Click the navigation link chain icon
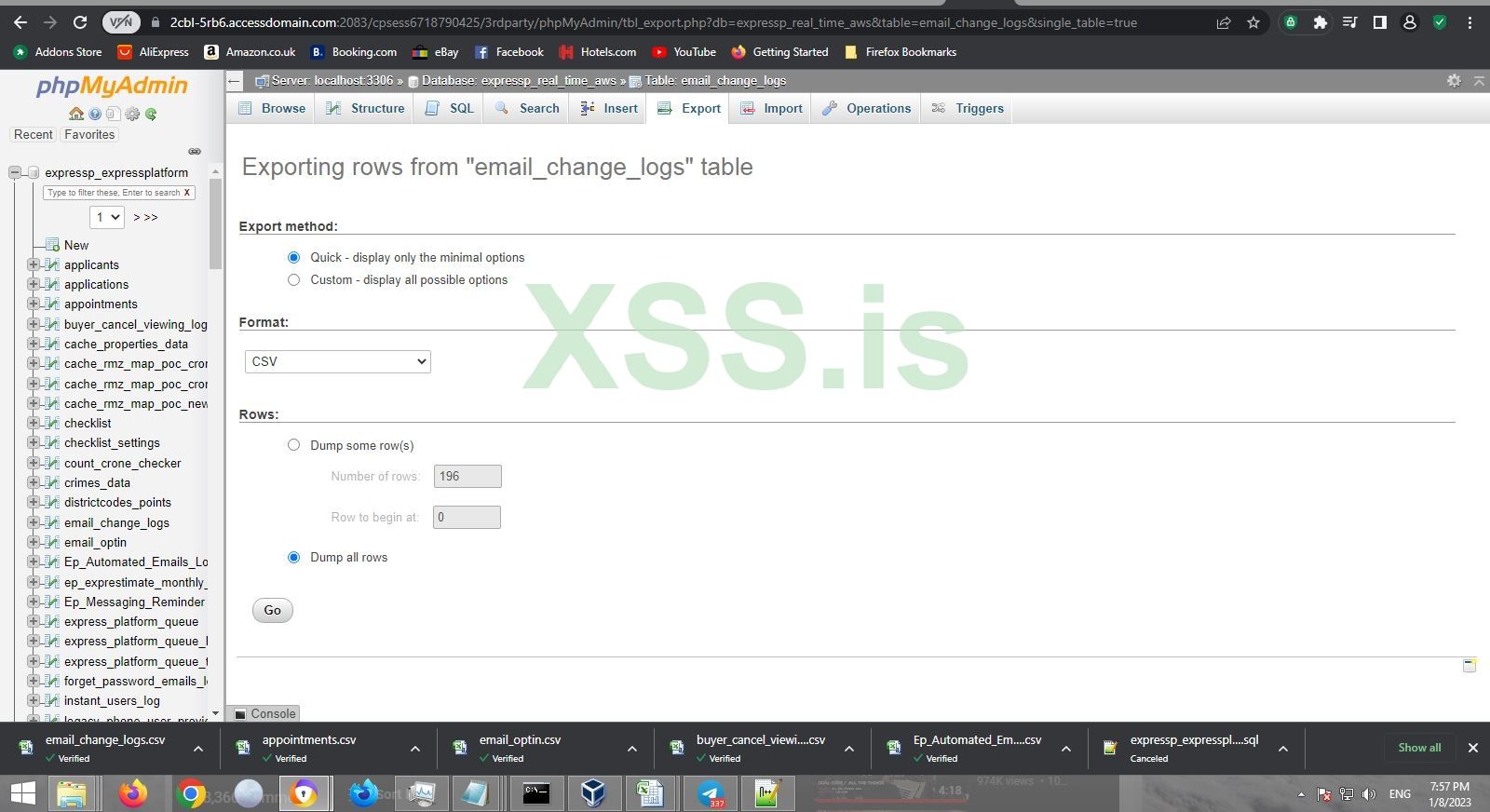1490x812 pixels. tap(195, 151)
